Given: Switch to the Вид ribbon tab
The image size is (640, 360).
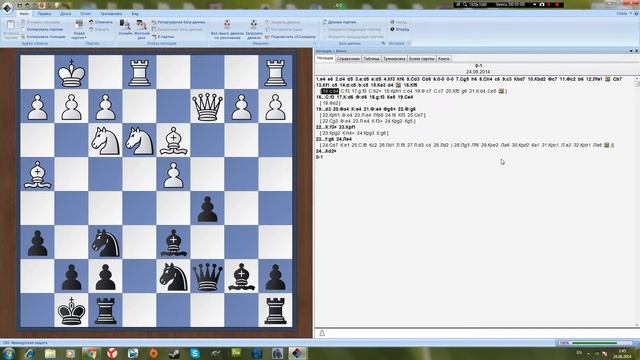Looking at the screenshot, I should click(135, 13).
